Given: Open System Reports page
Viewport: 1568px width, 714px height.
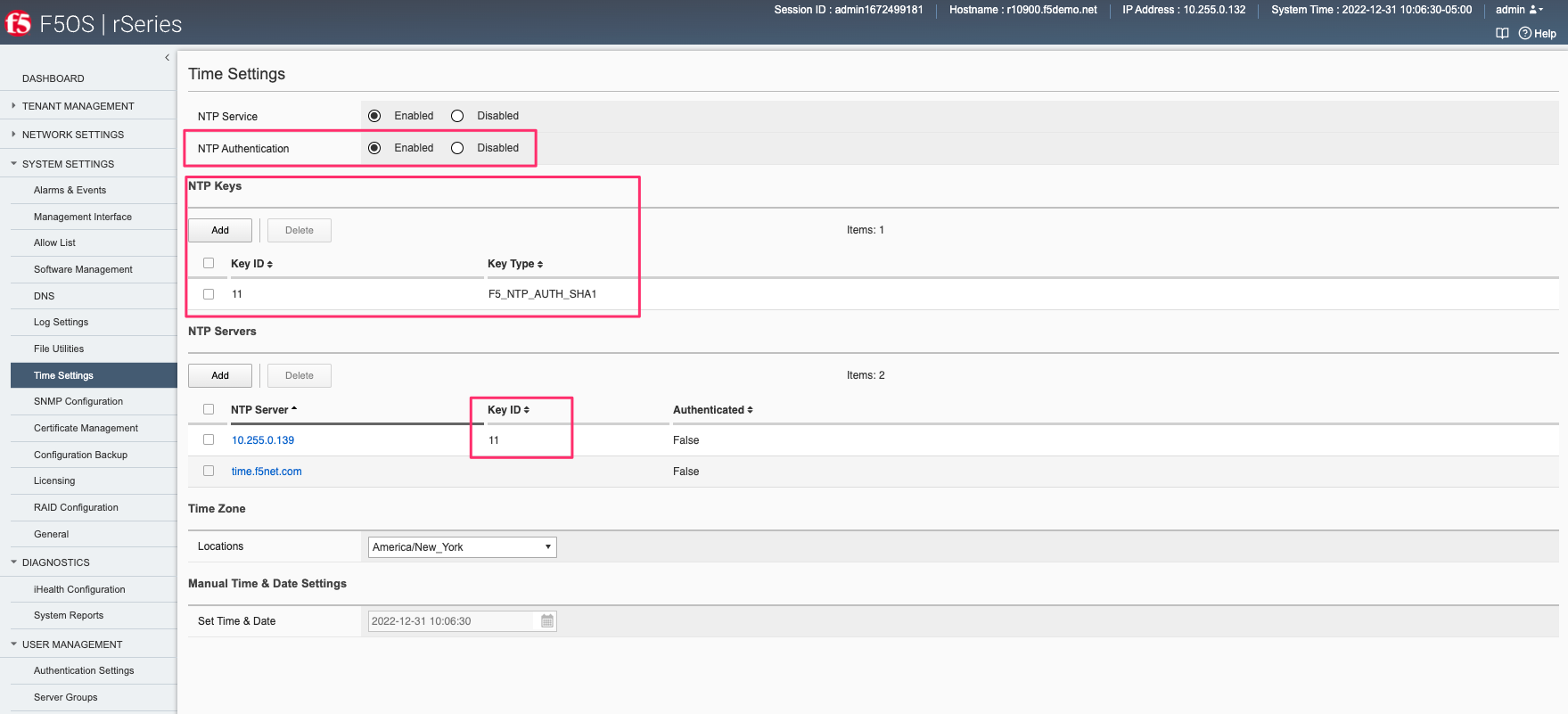Looking at the screenshot, I should [69, 615].
